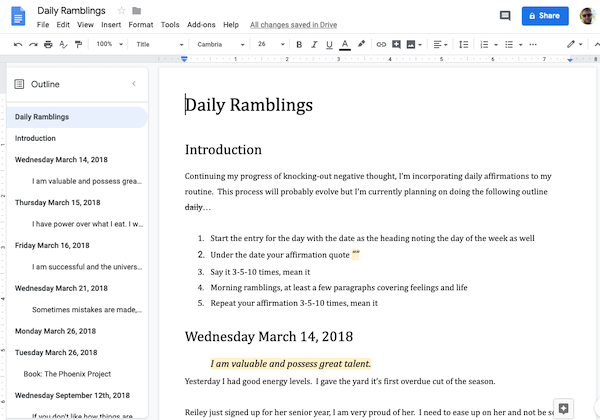Jump to Friday March 16, 2018 in outline

[55, 245]
